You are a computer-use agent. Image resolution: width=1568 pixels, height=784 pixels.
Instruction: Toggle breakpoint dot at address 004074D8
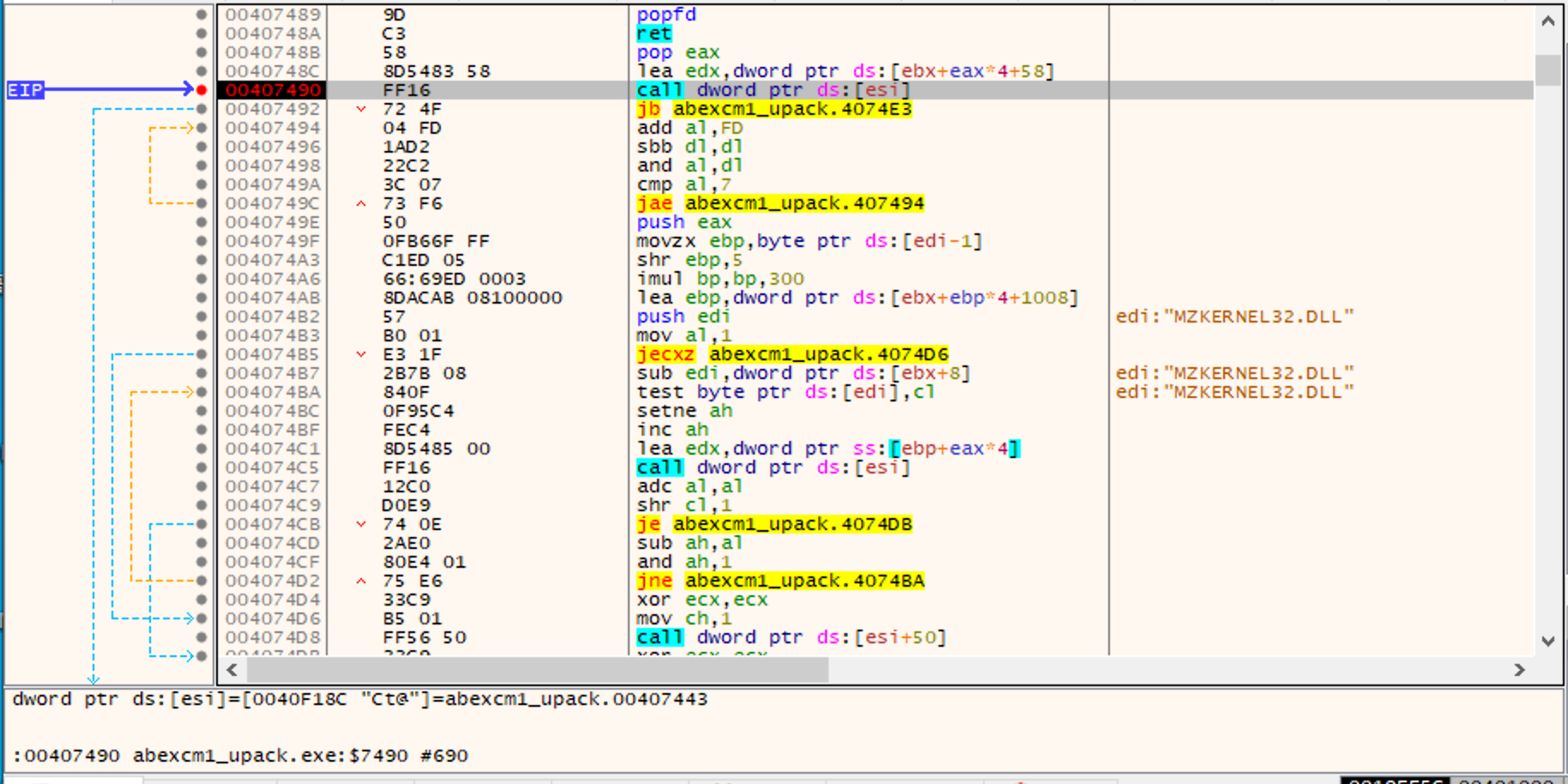pos(202,637)
